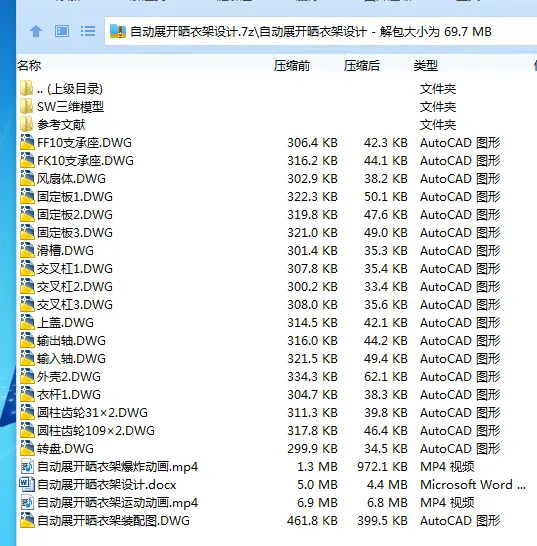Select file name 转盘.DWG
Viewport: 537px width, 546px height.
click(x=65, y=448)
